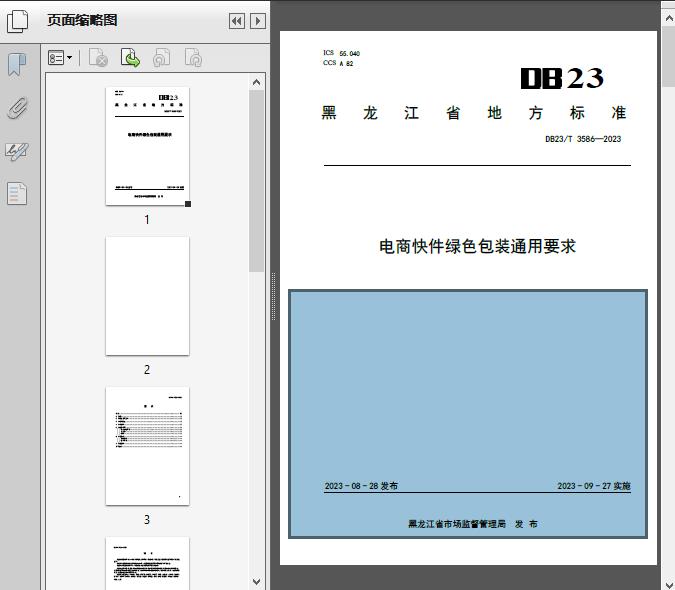Select blank page 2 thumbnail
The height and width of the screenshot is (590, 675).
coord(147,296)
